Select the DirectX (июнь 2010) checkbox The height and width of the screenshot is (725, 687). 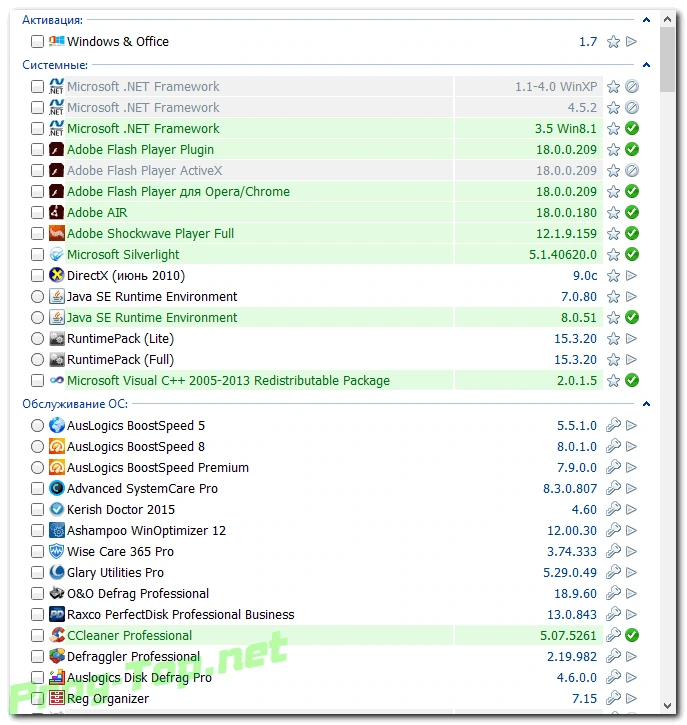(x=37, y=276)
